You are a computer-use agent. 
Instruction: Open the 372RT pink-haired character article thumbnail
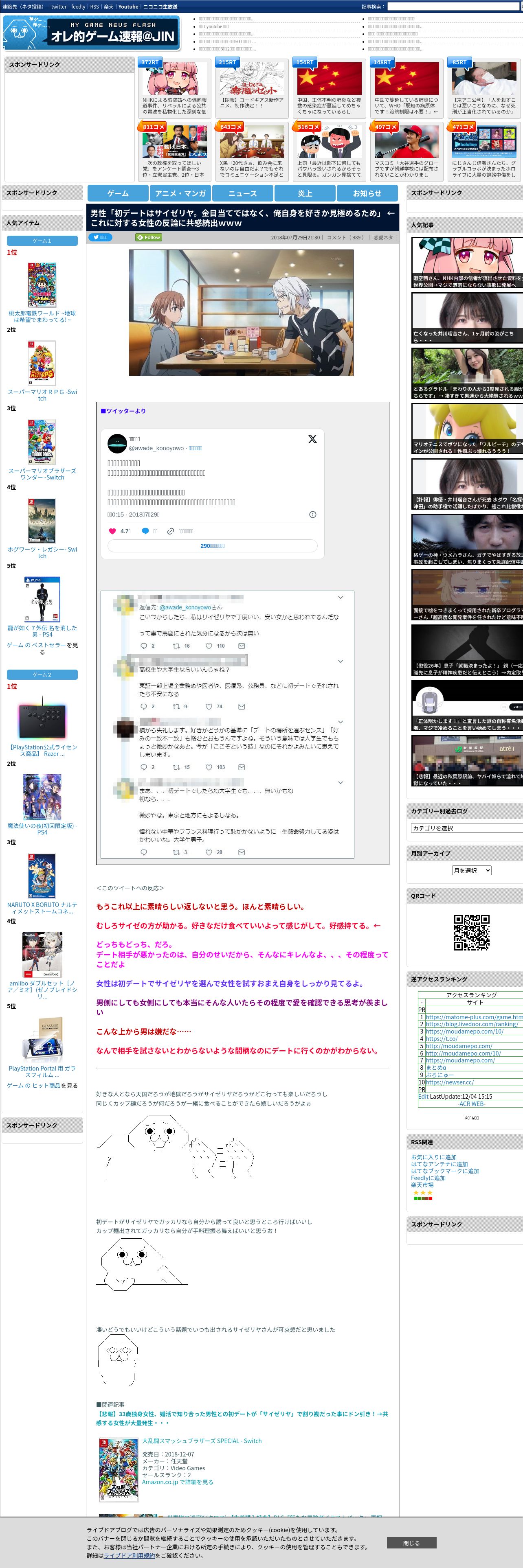174,78
